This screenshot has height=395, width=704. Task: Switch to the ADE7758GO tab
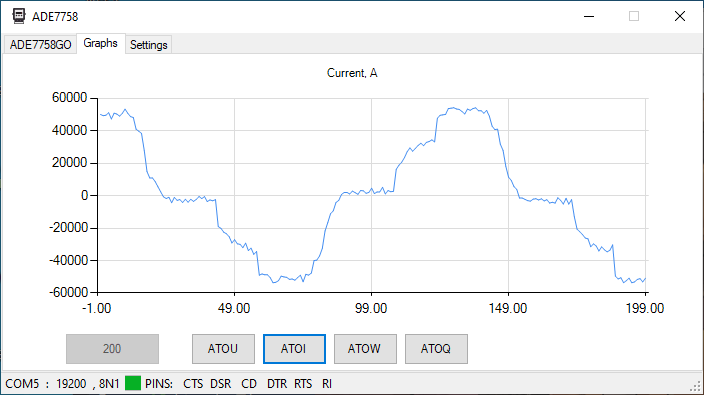(40, 45)
